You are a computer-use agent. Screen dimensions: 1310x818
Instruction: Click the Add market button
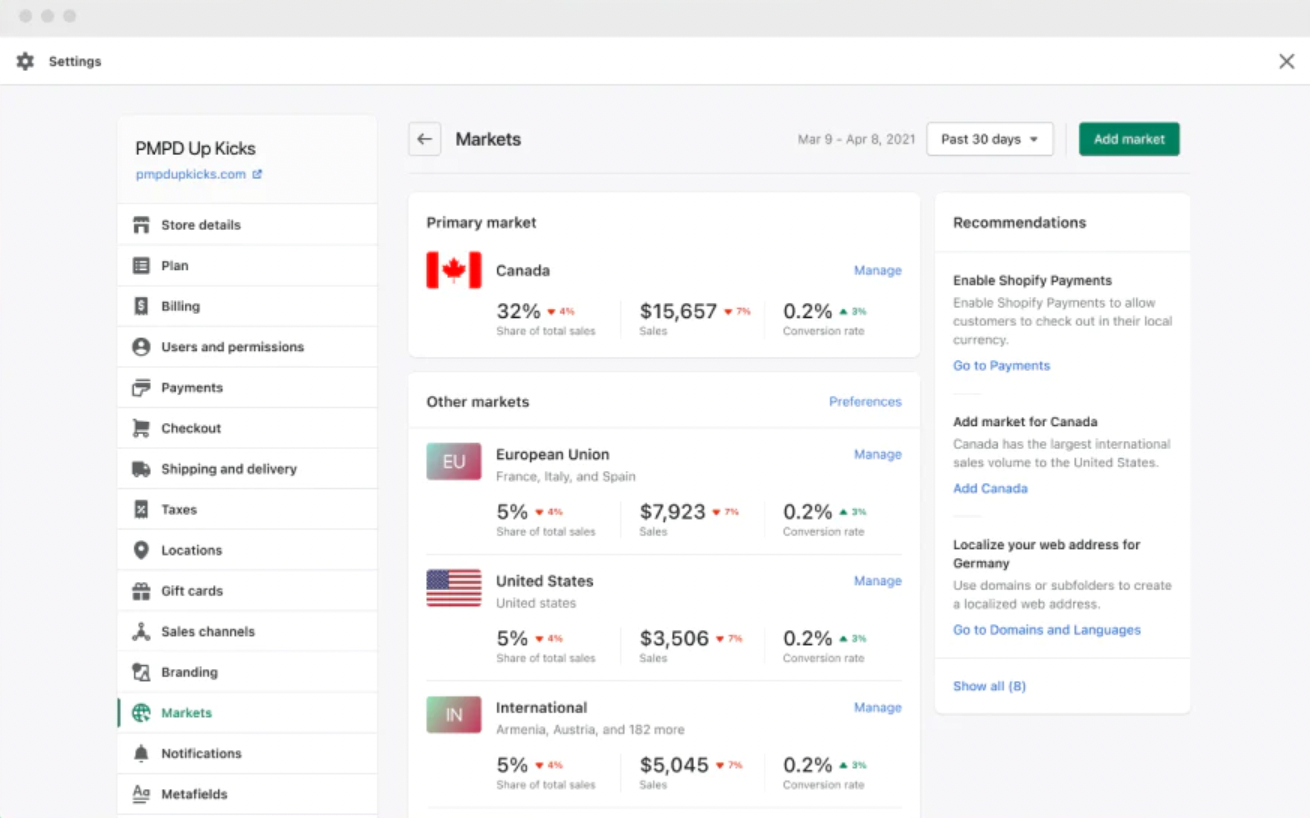pos(1129,139)
